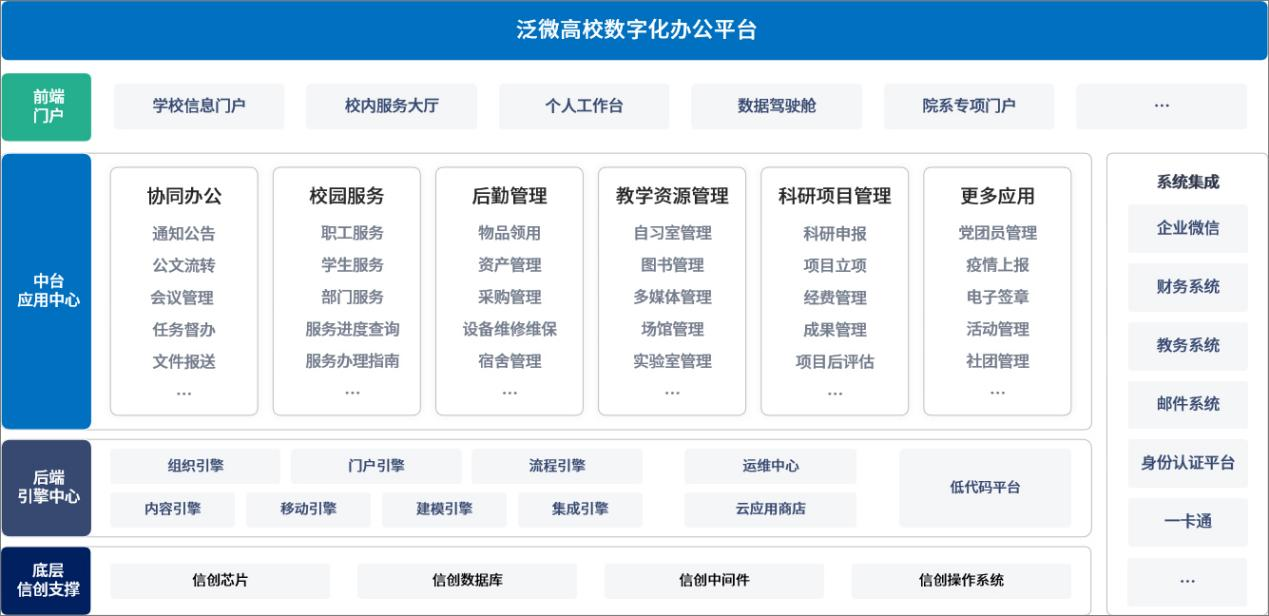Select 校内服务大厅 in the front-end portal row
Screen dimensions: 1269x616
click(x=391, y=106)
